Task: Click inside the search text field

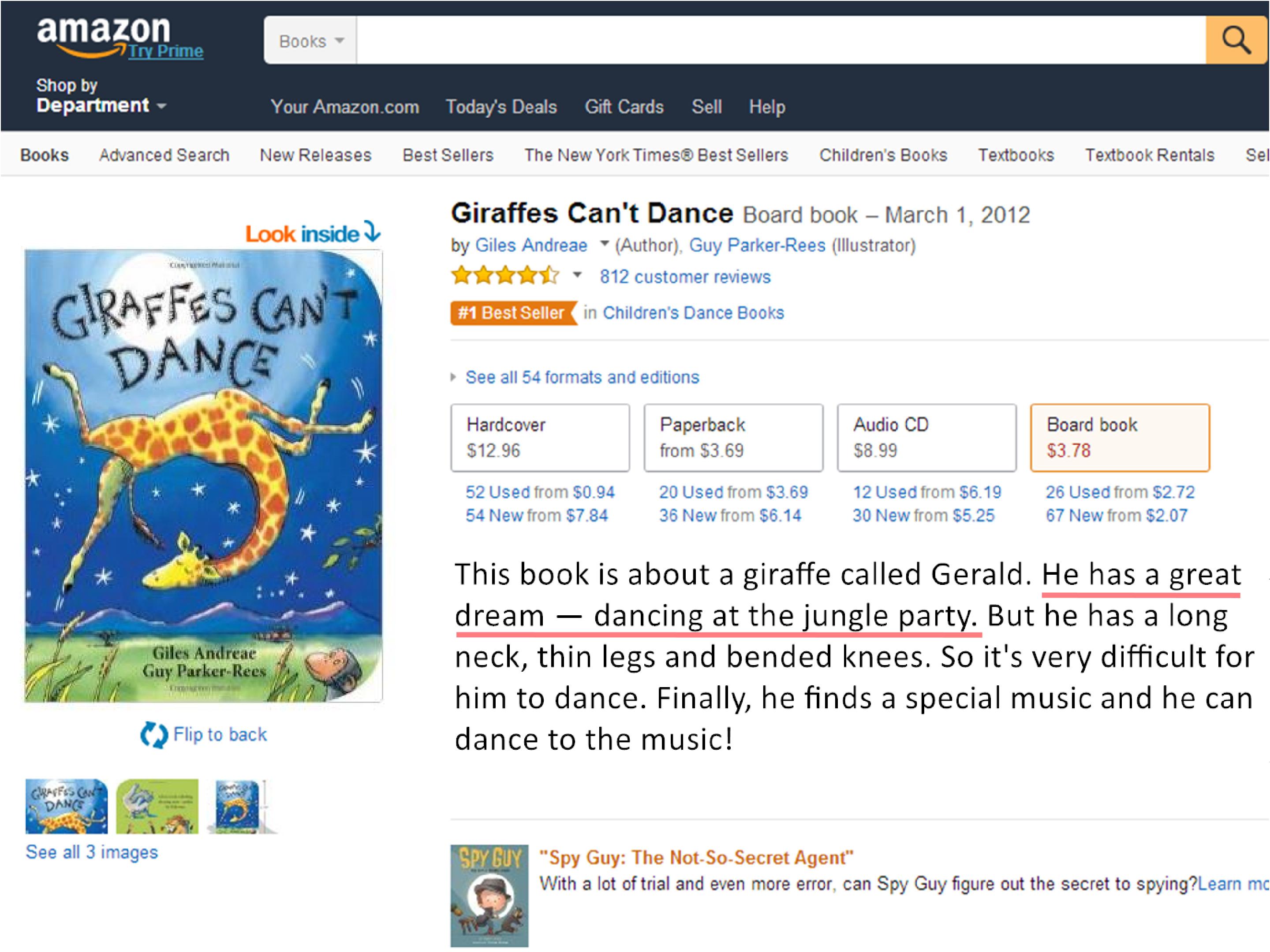Action: pyautogui.click(x=781, y=40)
